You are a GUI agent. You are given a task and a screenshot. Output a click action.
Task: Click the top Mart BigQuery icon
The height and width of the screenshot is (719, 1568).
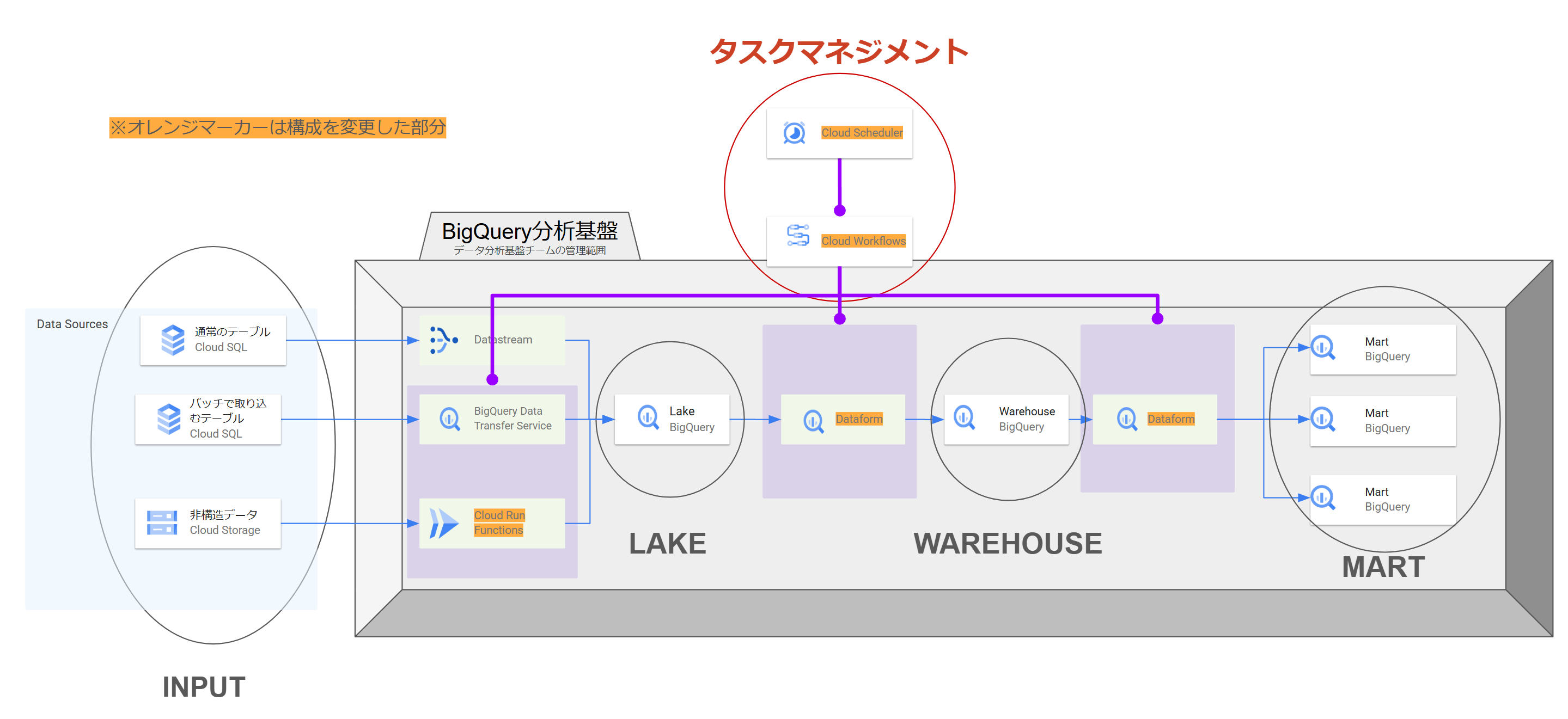click(1323, 348)
